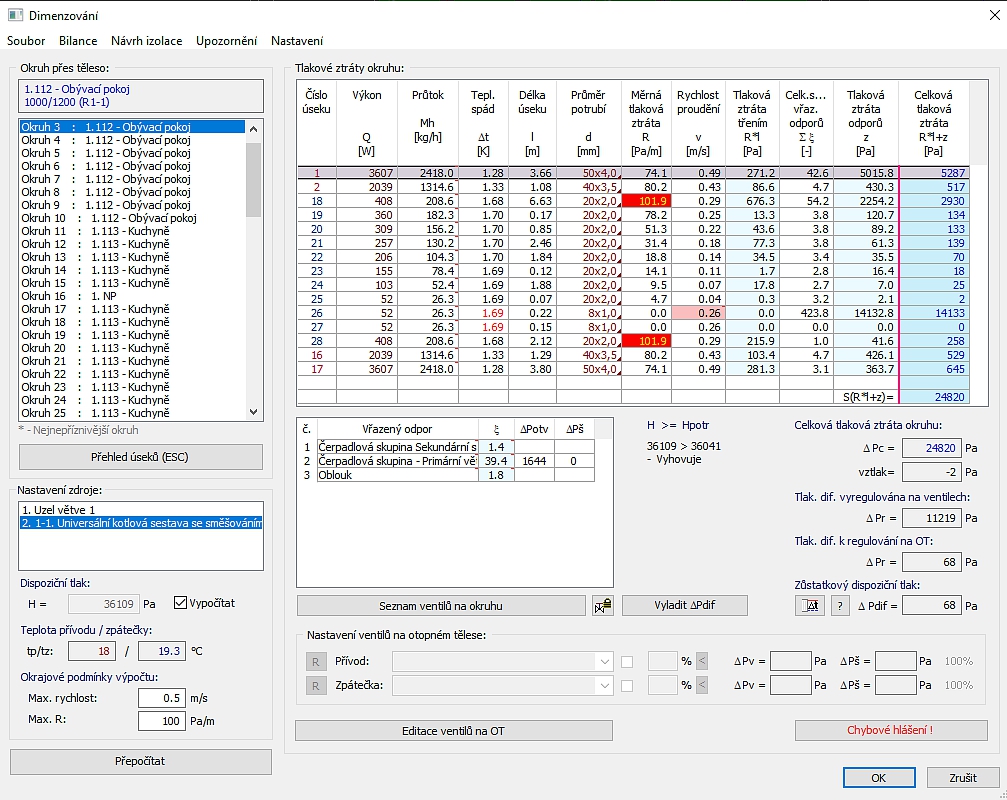1007x800 pixels.
Task: Click the 'Oblouk' resistance row
Action: (398, 475)
